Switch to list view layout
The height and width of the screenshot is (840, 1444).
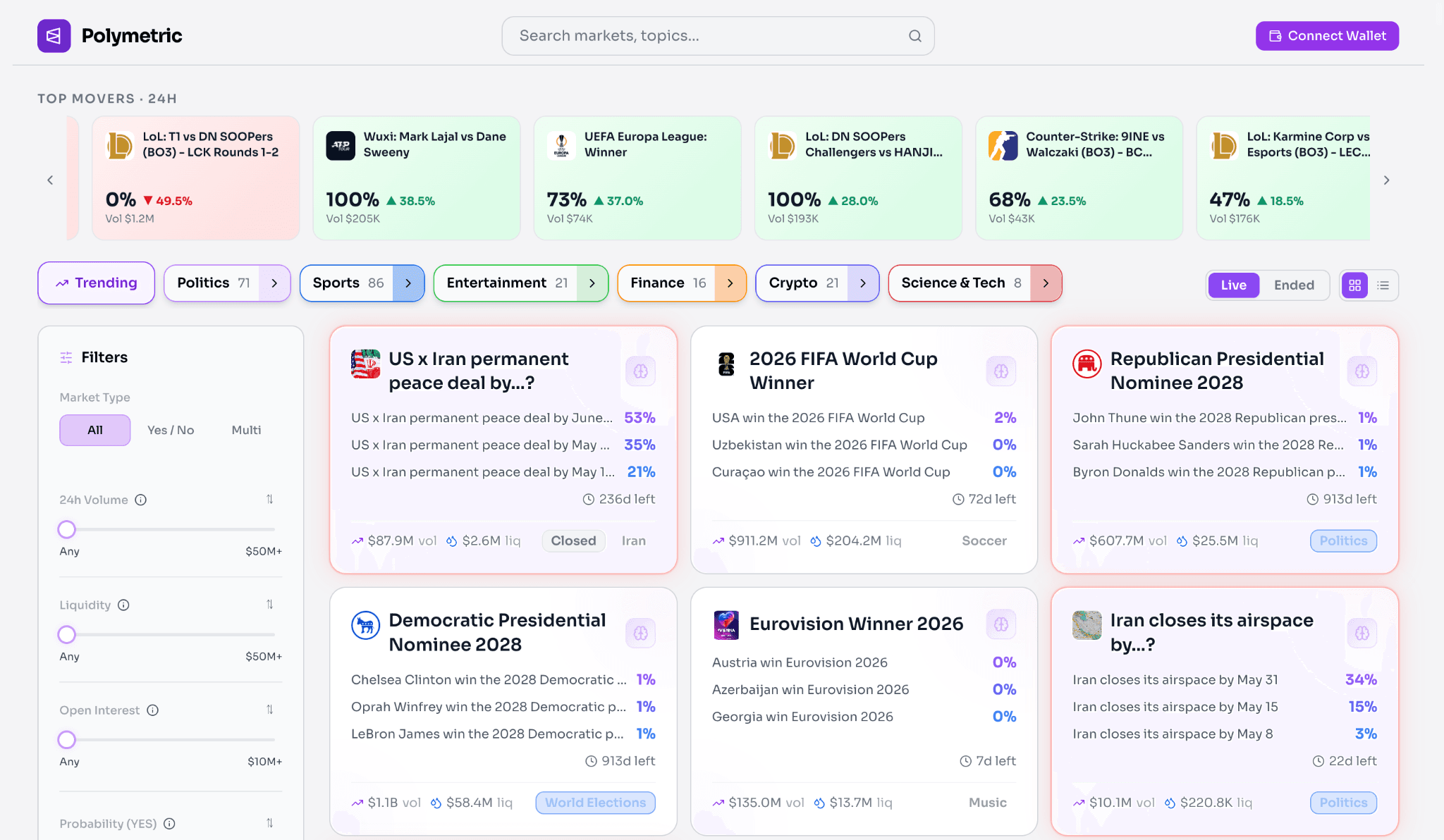[1383, 285]
